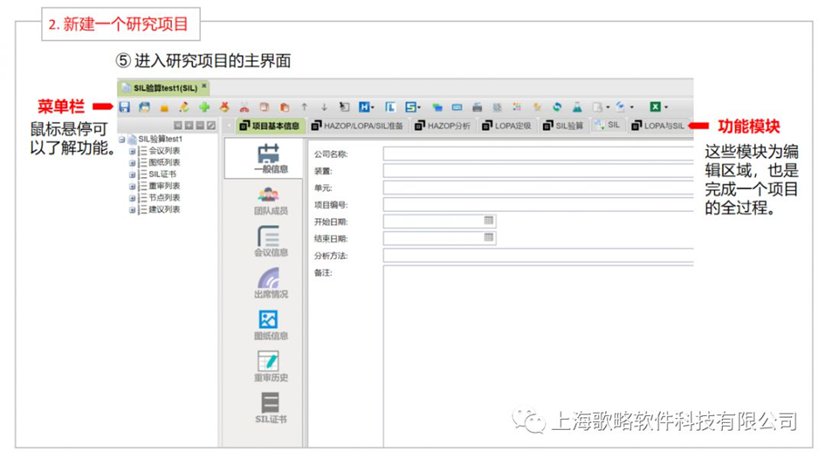The width and height of the screenshot is (825, 458).
Task: Expand the 建议列表 tree node
Action: 132,210
